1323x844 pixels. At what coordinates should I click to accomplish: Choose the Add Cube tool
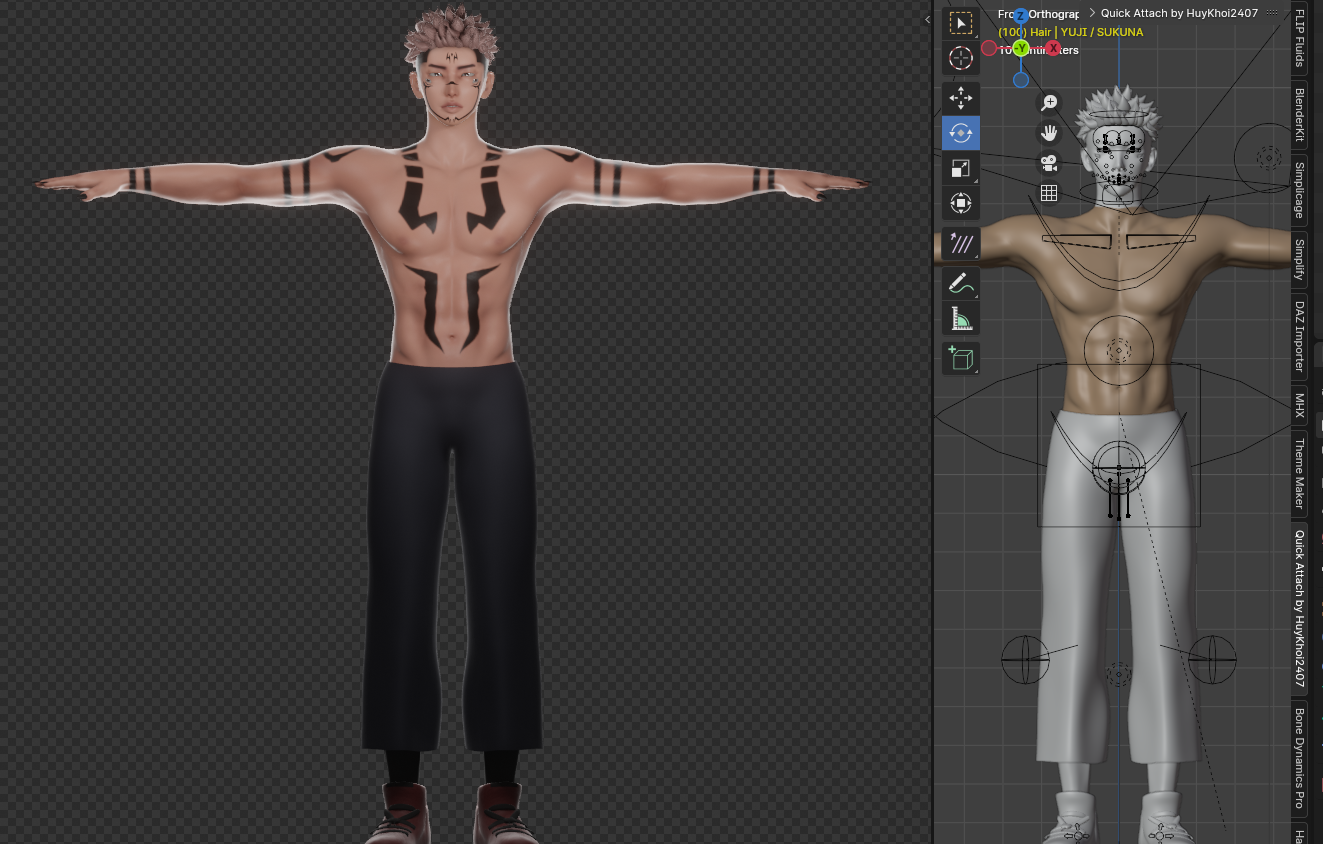coord(960,358)
